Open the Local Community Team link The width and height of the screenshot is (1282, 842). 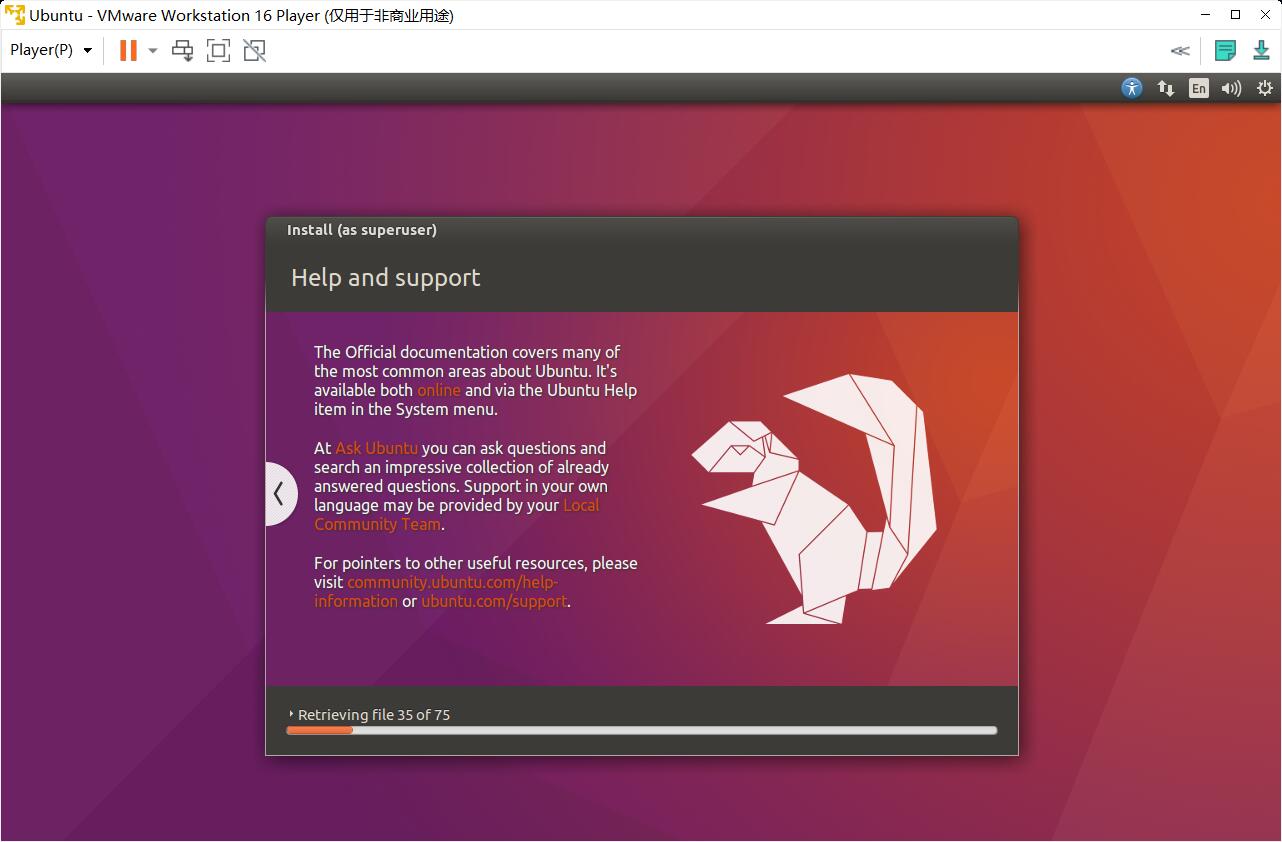(457, 515)
